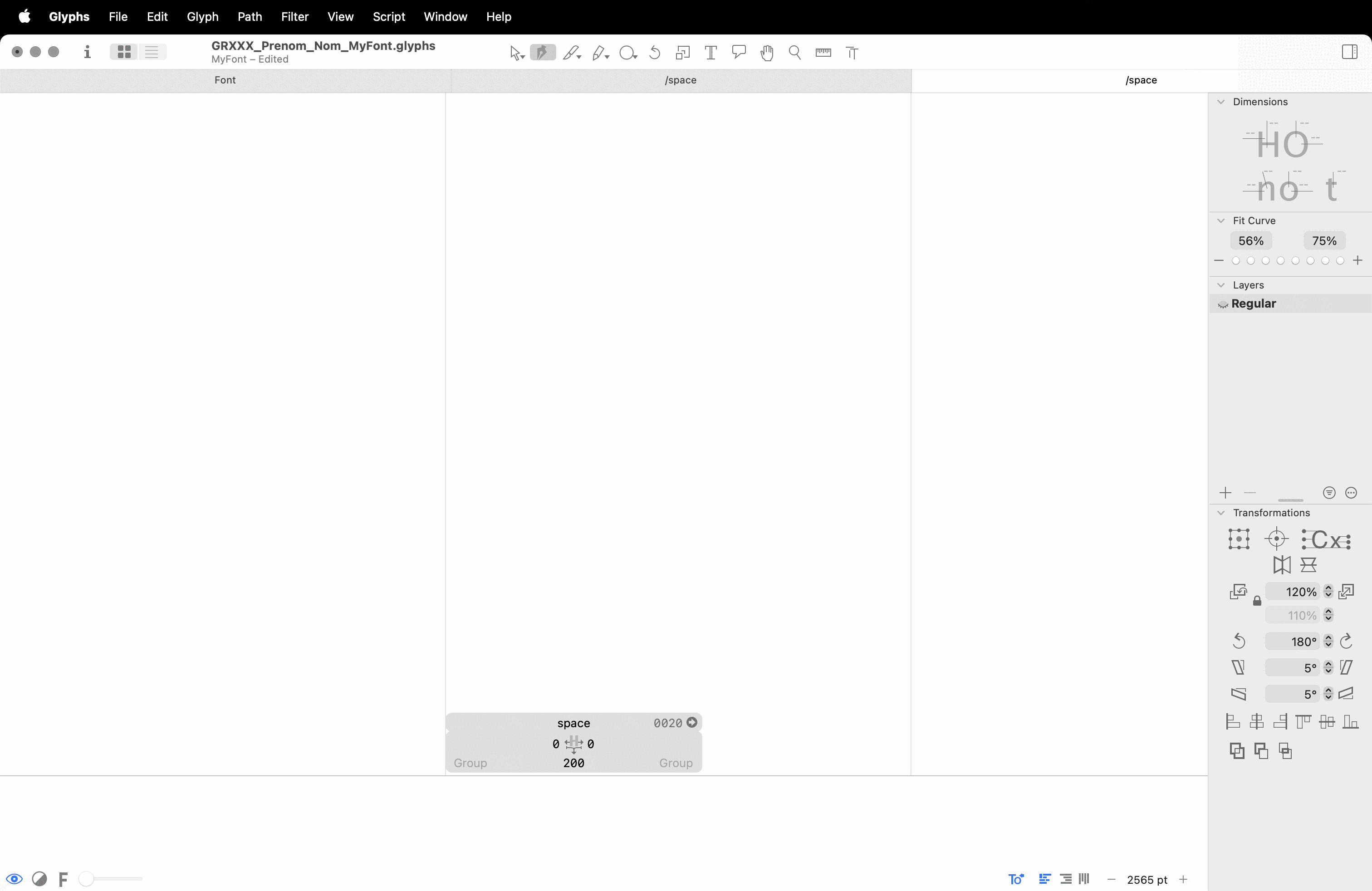Click the stepper beside 120% scale
Viewport: 1372px width, 891px height.
coord(1328,591)
